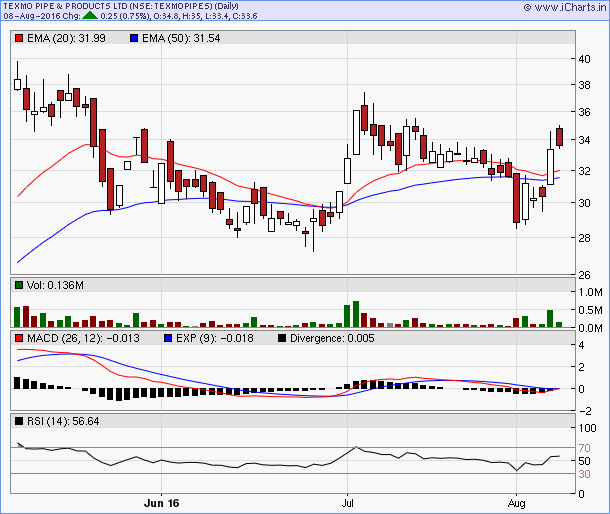Viewport: 610px width, 514px height.
Task: Click the 28 price axis label
Action: [x=584, y=238]
